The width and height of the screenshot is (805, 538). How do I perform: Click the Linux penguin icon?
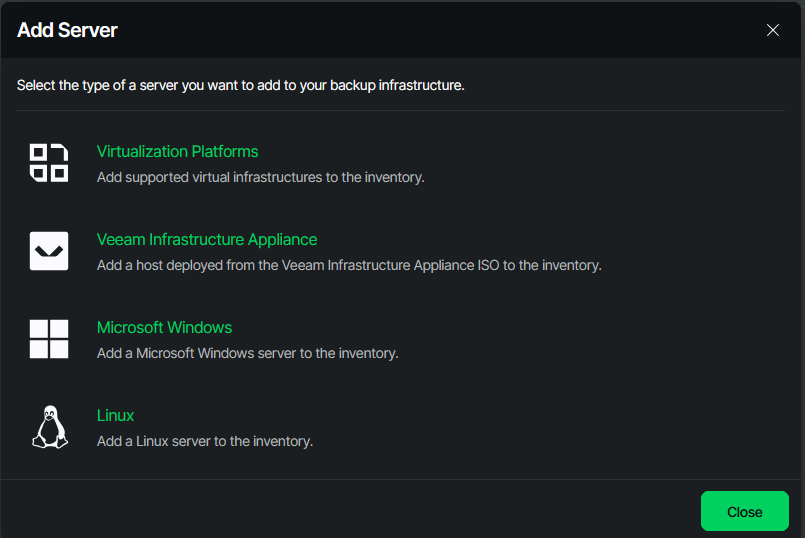pyautogui.click(x=48, y=427)
